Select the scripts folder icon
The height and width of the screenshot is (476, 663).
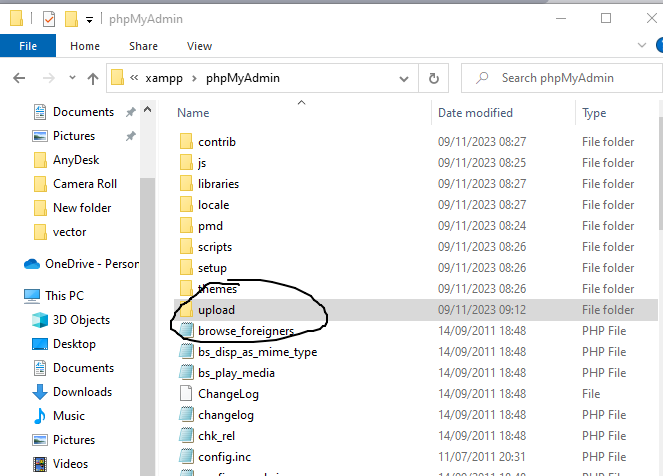[186, 247]
